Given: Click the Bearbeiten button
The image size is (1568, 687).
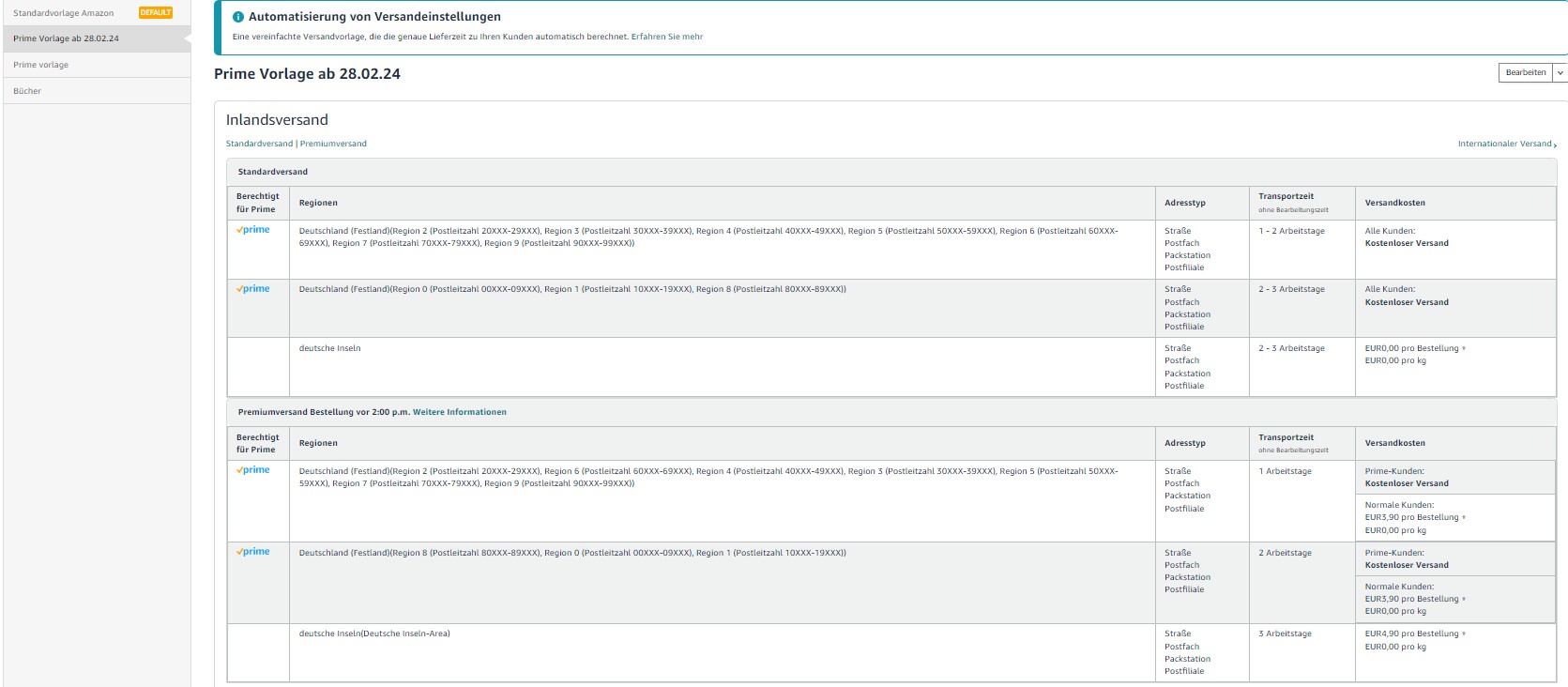Looking at the screenshot, I should pyautogui.click(x=1526, y=72).
